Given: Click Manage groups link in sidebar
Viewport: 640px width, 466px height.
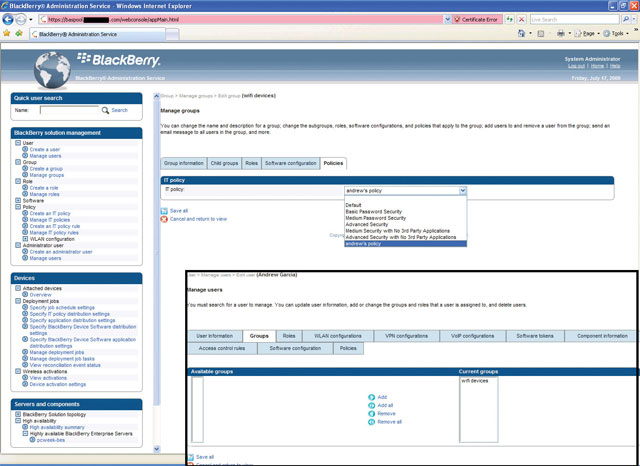Looking at the screenshot, I should tap(47, 175).
